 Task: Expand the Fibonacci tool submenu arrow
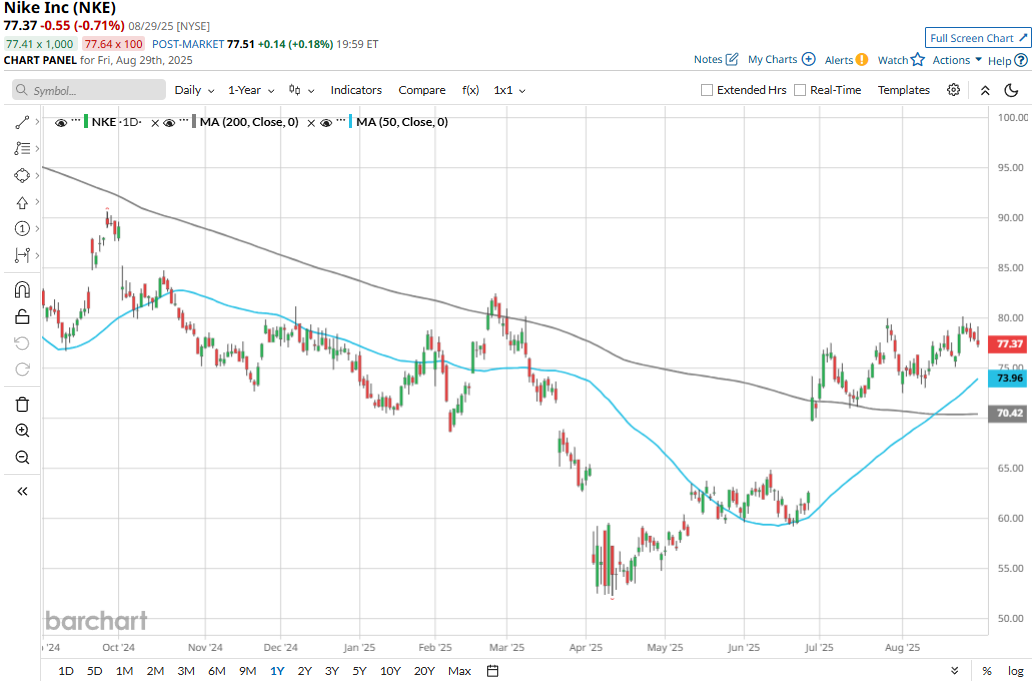(37, 148)
